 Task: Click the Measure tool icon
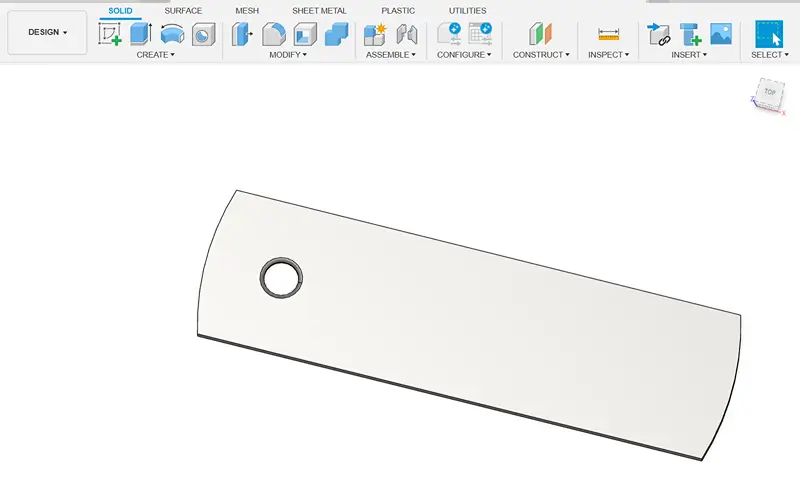[x=608, y=34]
